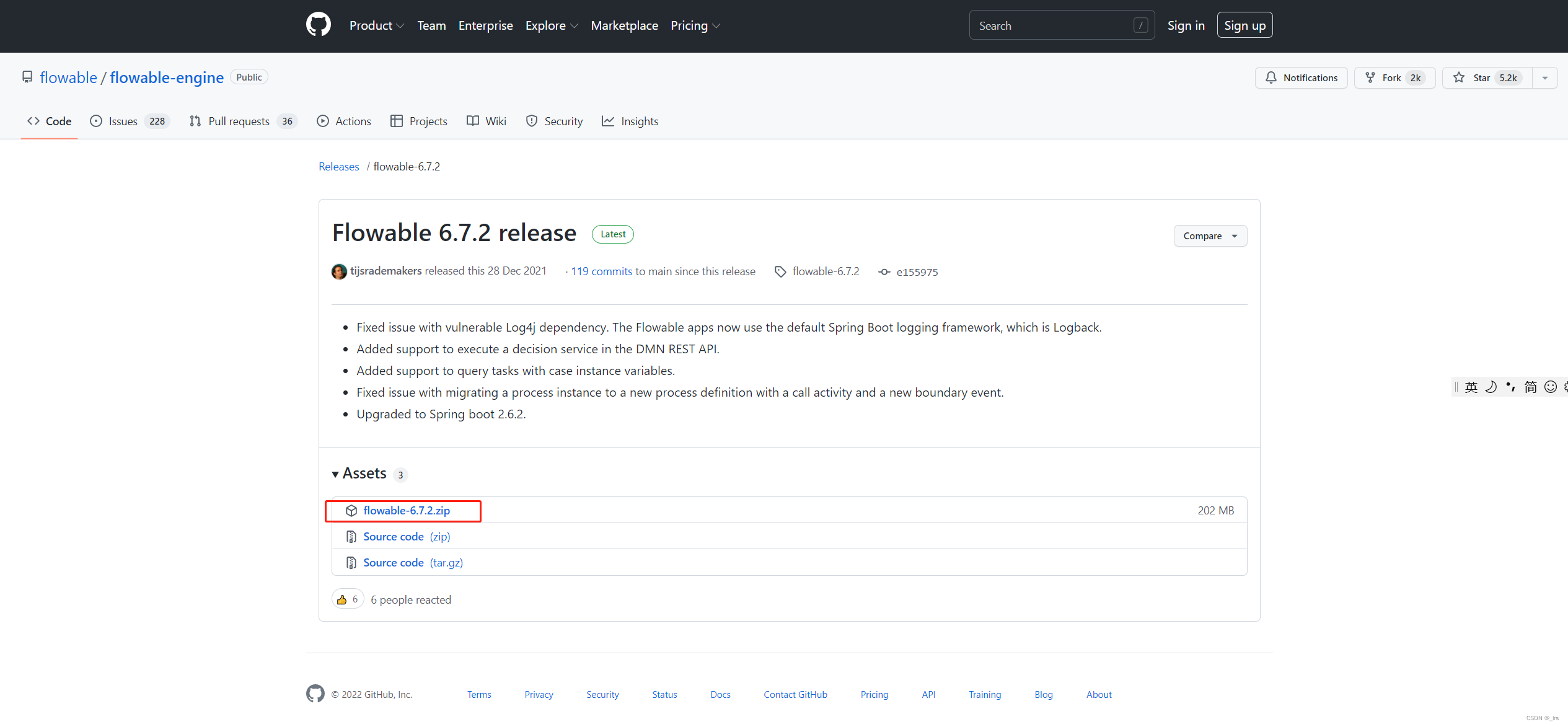Click the flowable-6.7.2 tag icon
Image resolution: width=1568 pixels, height=727 pixels.
coord(780,271)
